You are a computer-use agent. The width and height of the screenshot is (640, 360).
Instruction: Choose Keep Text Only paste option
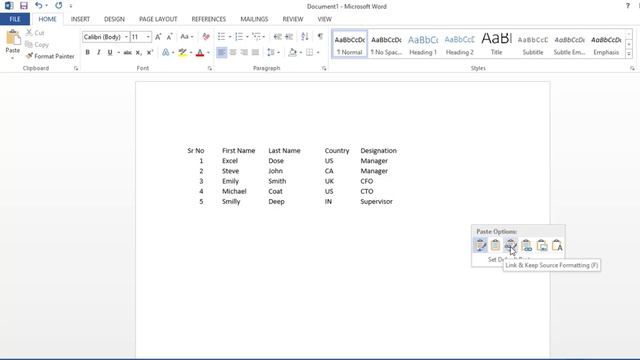coord(557,245)
